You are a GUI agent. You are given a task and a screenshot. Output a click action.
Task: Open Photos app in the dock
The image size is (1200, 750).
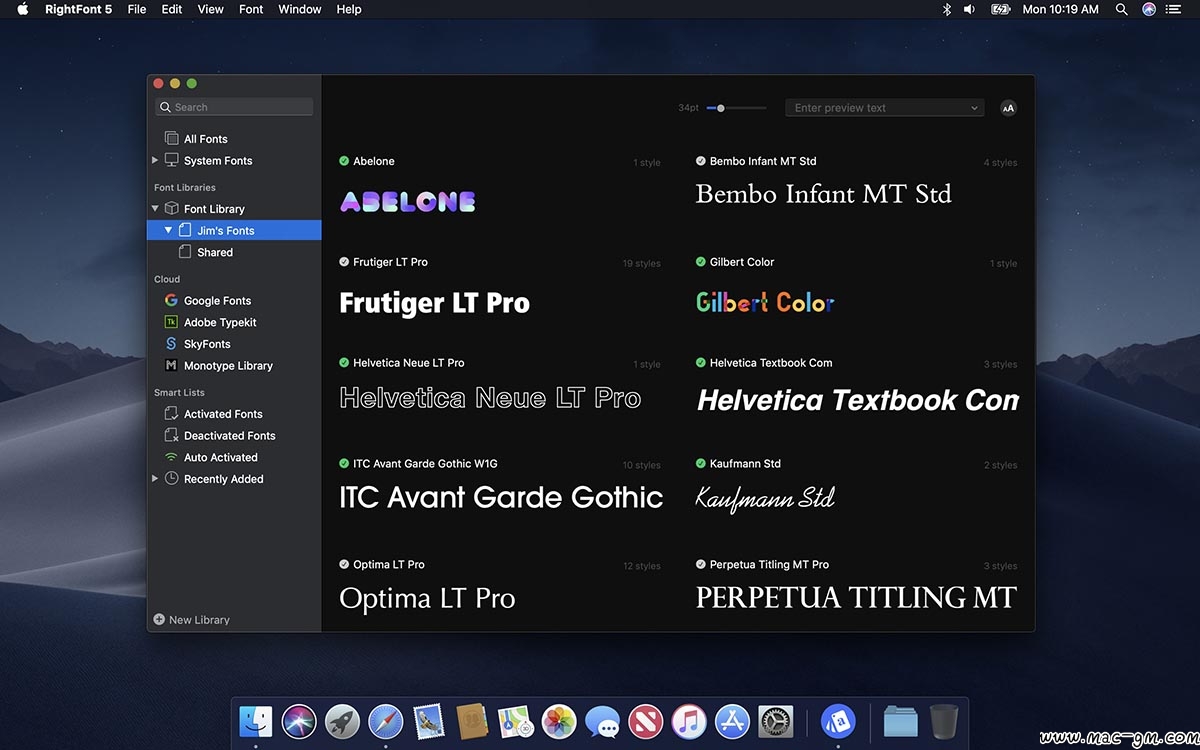[x=559, y=721]
